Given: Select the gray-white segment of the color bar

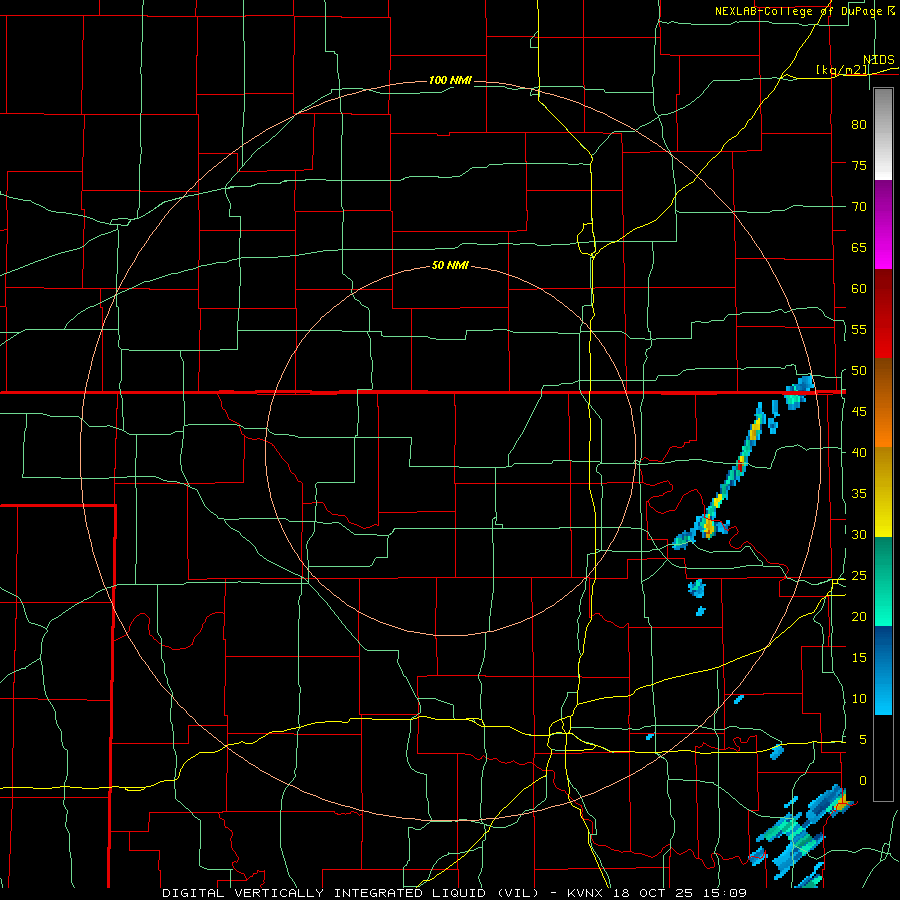Looking at the screenshot, I should [883, 134].
